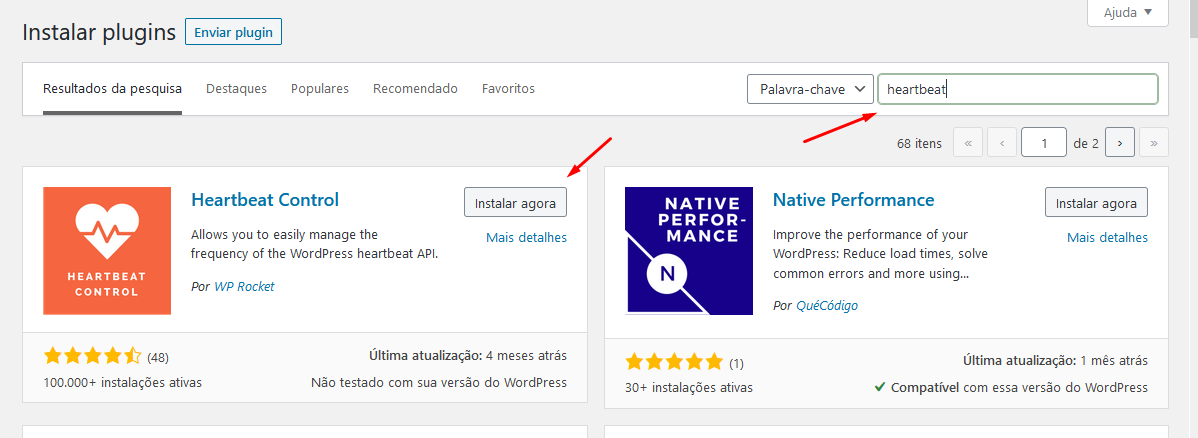The image size is (1198, 438).
Task: Go to previous page of results
Action: [x=1002, y=143]
